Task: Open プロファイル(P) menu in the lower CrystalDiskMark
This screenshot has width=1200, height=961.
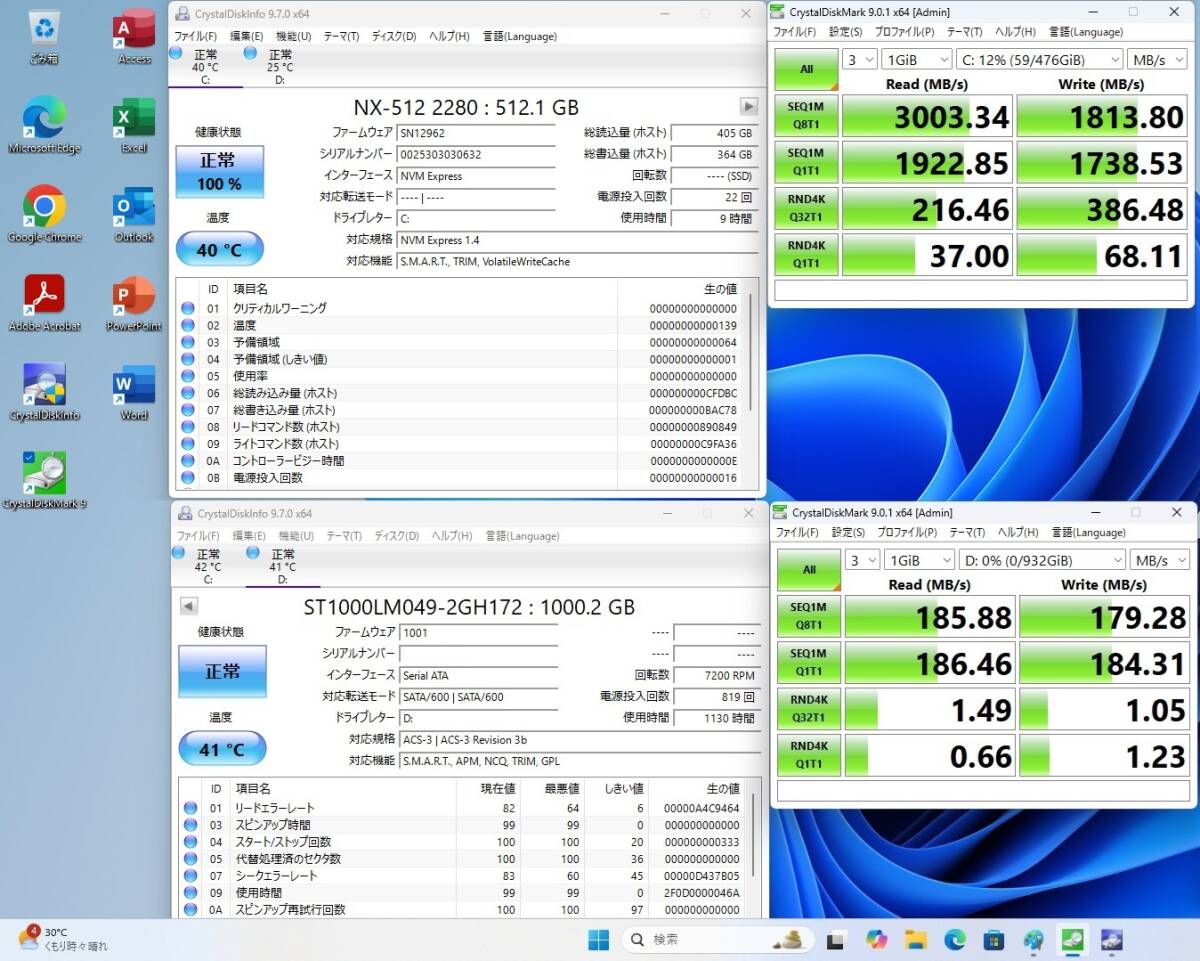Action: (x=906, y=532)
